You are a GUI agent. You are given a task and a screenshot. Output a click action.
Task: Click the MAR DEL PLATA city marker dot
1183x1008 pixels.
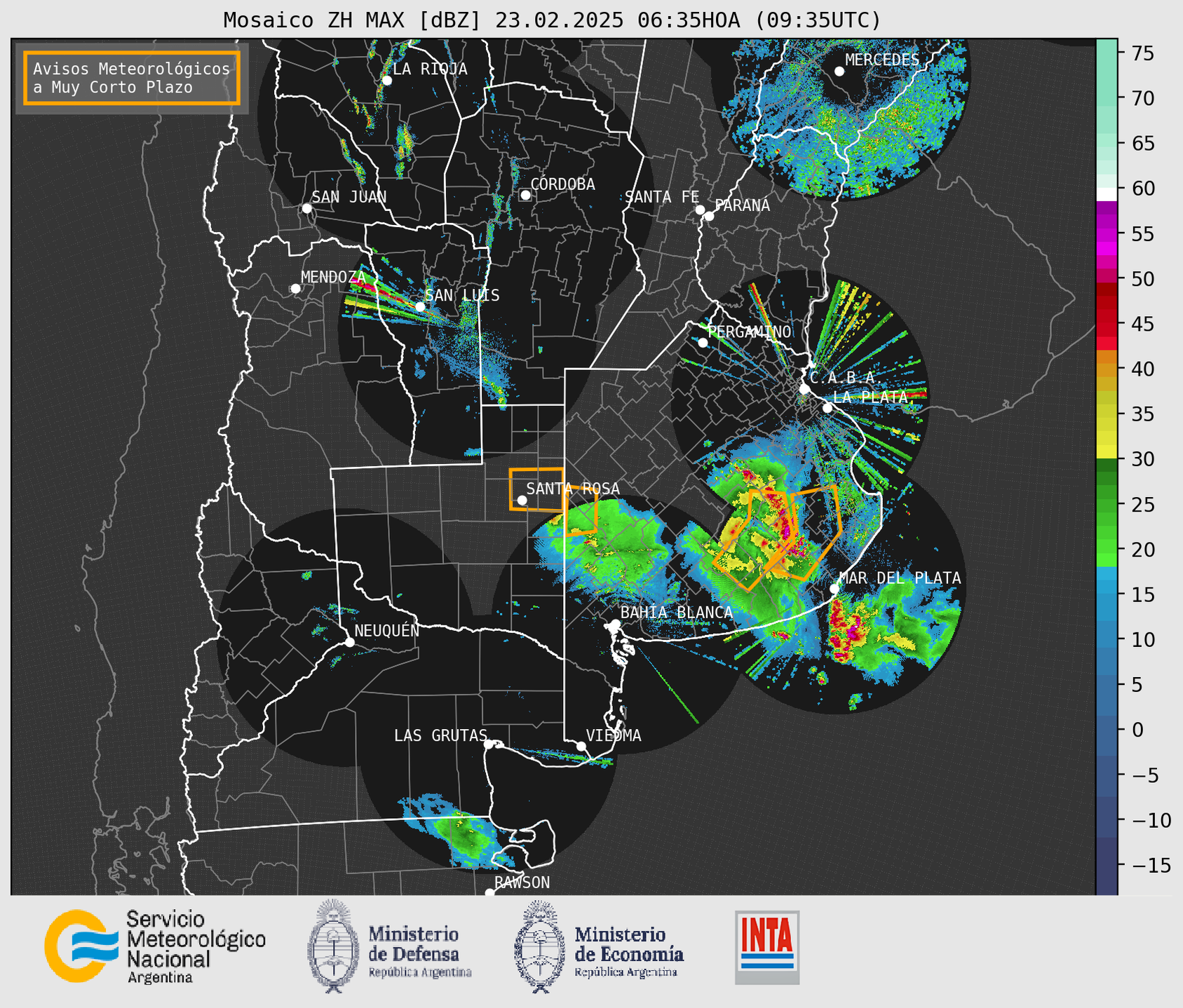[x=834, y=588]
